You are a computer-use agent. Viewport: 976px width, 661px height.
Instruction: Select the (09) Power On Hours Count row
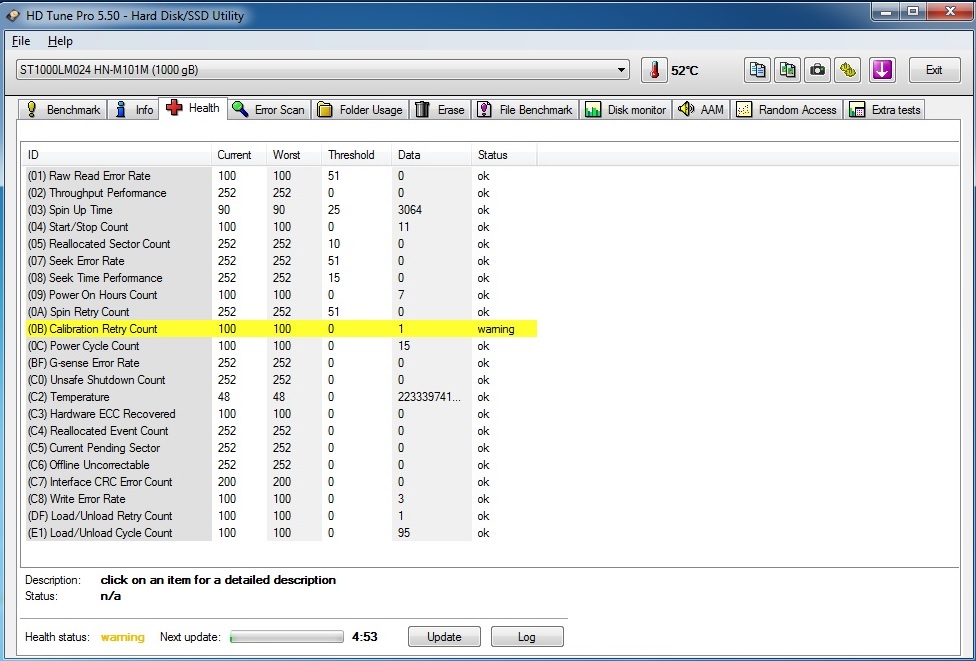[280, 295]
